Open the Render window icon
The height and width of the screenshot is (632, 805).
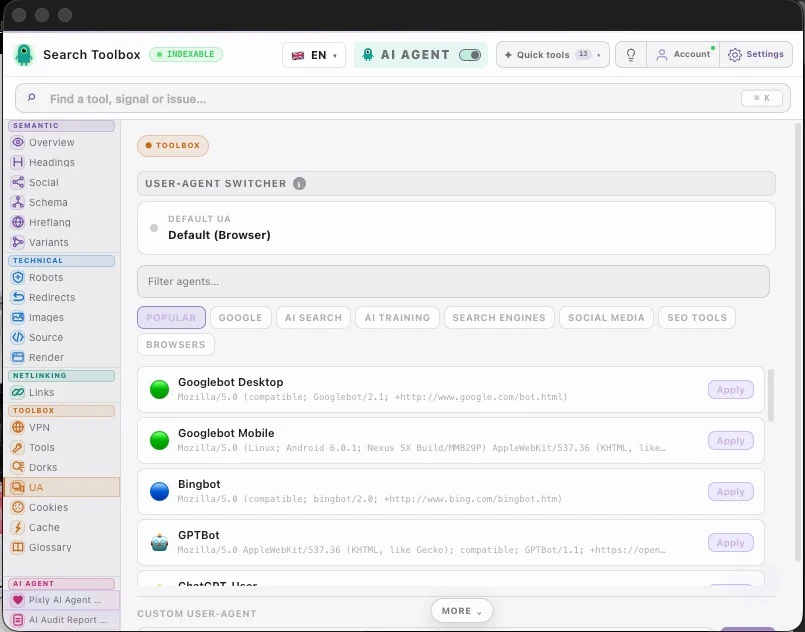pos(18,357)
